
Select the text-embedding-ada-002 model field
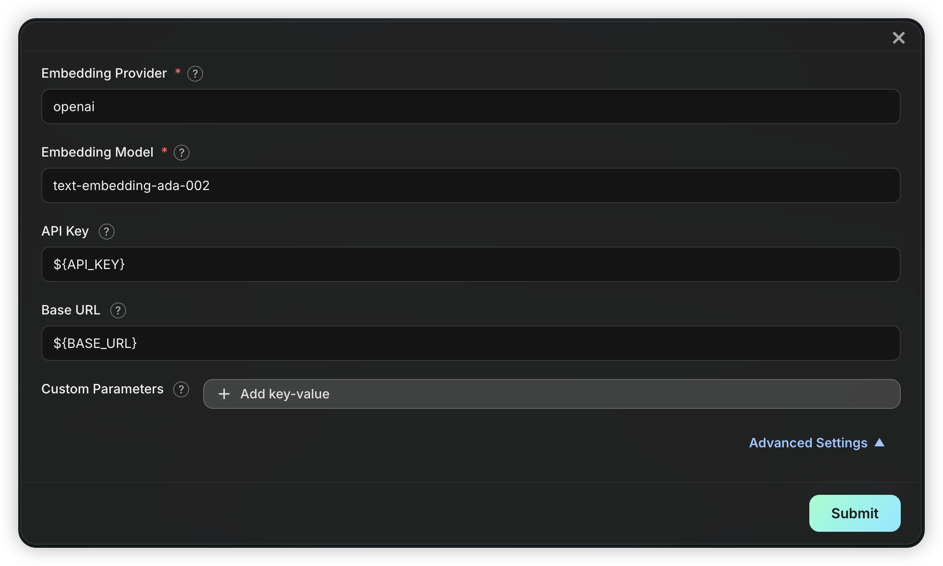pyautogui.click(x=470, y=185)
